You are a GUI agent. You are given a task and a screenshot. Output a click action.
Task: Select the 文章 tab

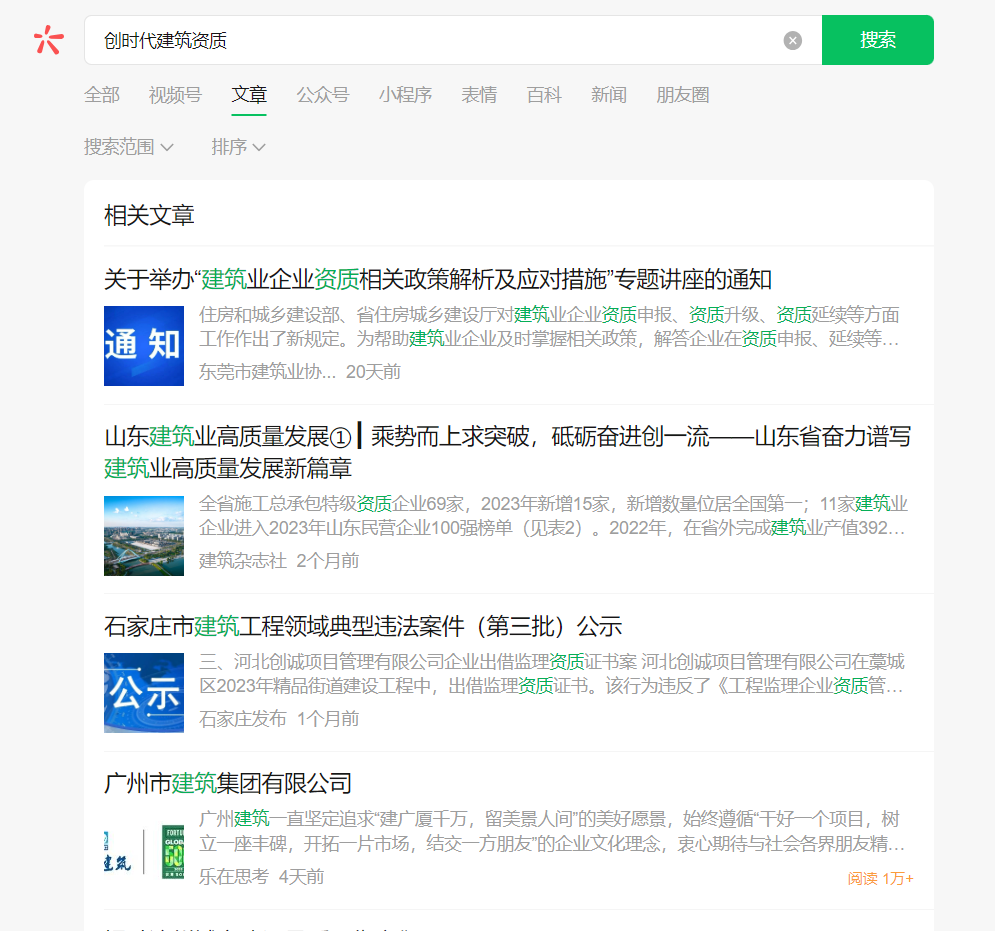249,95
